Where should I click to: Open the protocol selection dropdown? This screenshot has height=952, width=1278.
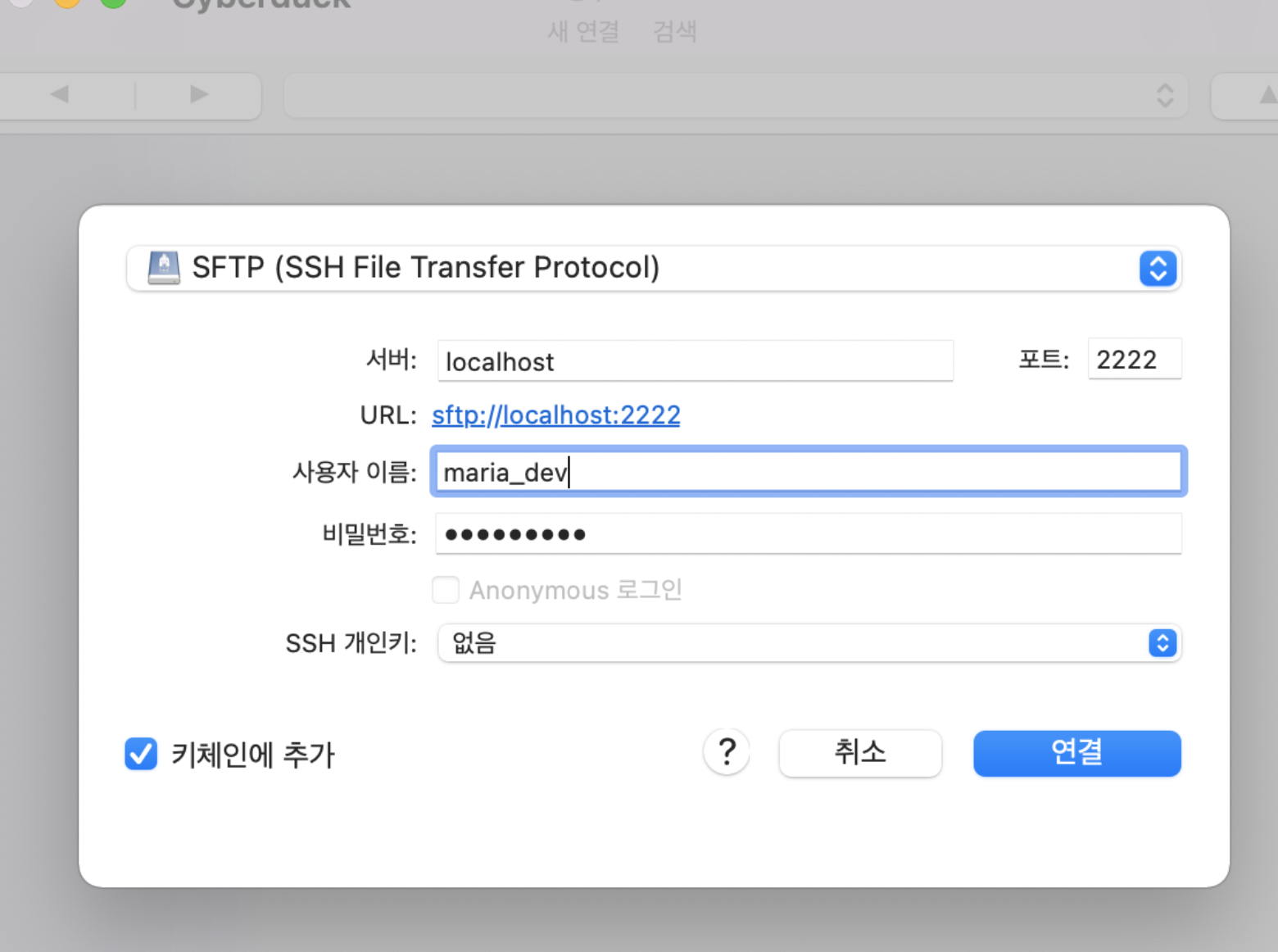click(x=1158, y=268)
